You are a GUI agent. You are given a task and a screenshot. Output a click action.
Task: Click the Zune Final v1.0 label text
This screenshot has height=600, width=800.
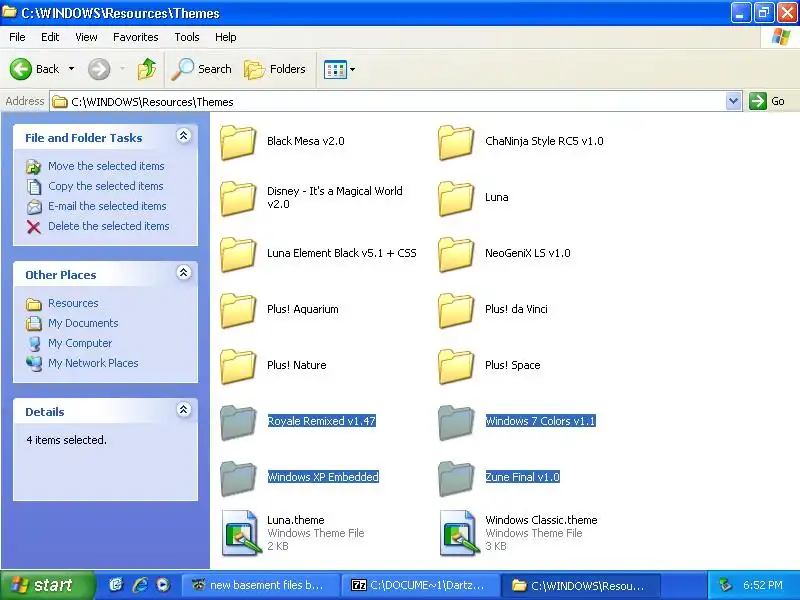pyautogui.click(x=522, y=477)
